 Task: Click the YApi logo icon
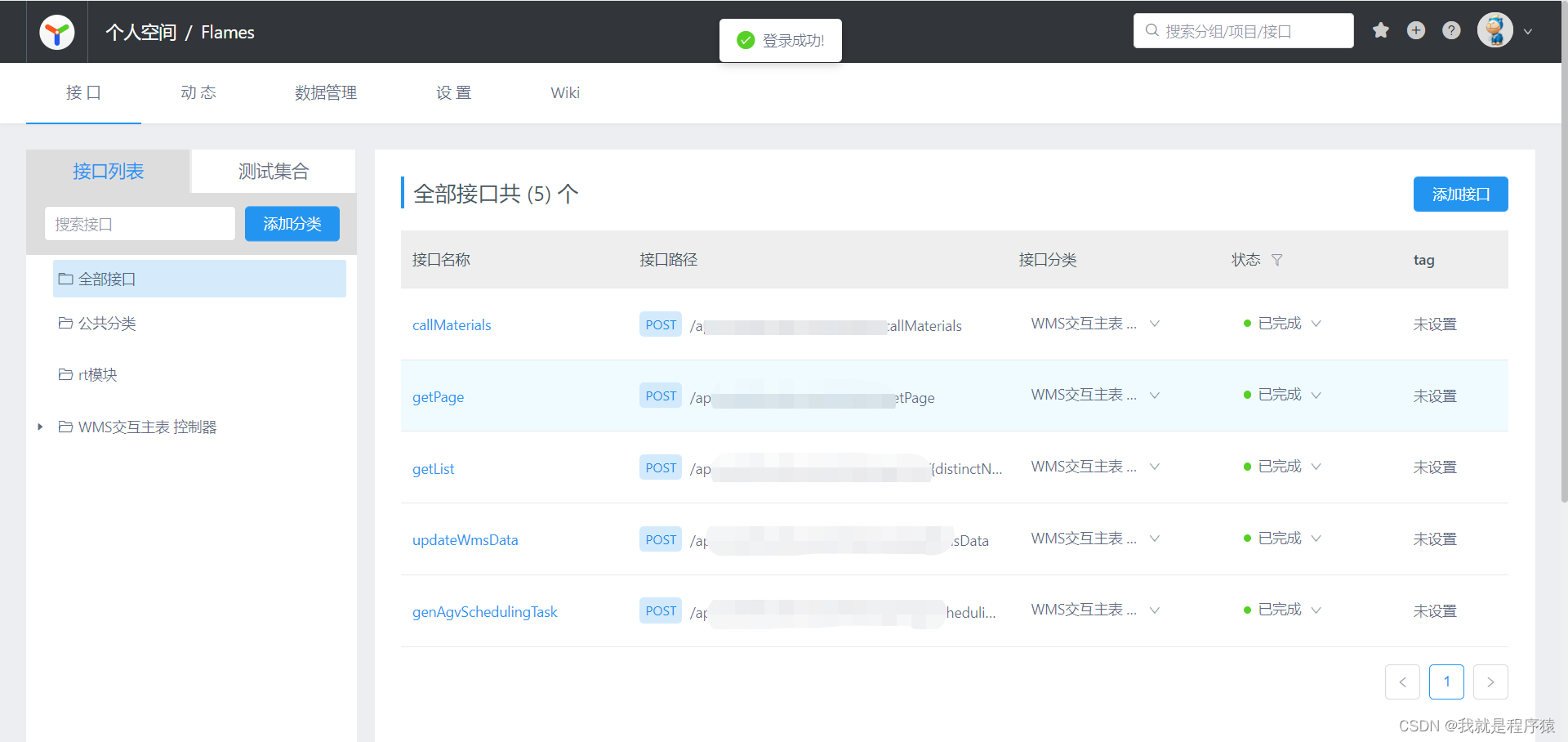tap(57, 32)
